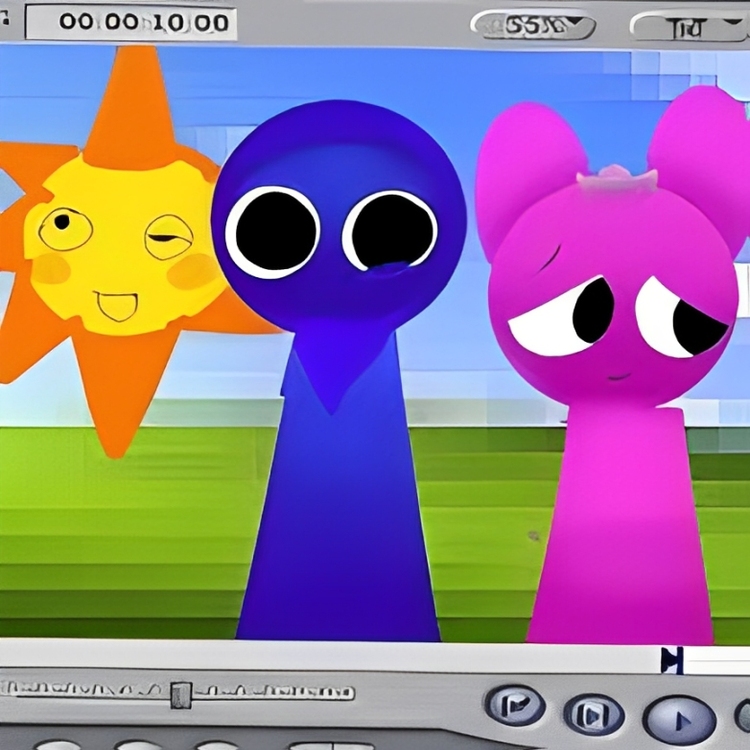
Task: Click the left end of the shuttle track
Action: coord(12,689)
